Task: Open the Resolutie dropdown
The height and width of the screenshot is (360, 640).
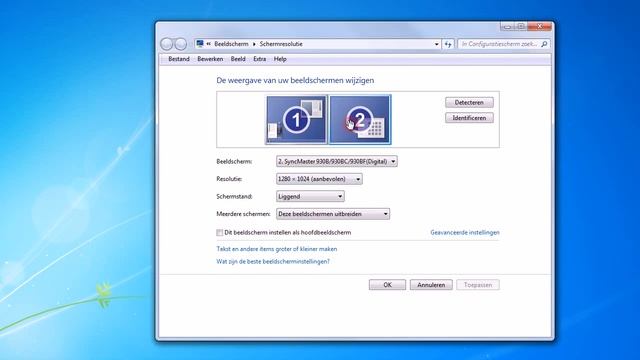Action: tap(319, 179)
